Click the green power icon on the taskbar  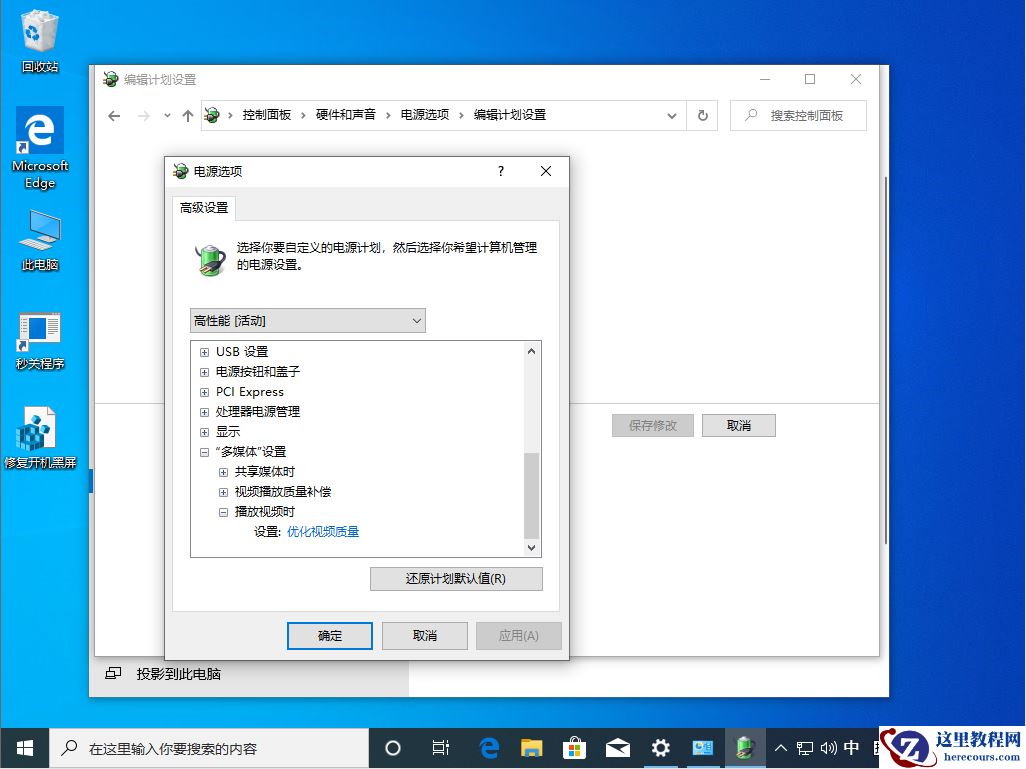pyautogui.click(x=745, y=748)
